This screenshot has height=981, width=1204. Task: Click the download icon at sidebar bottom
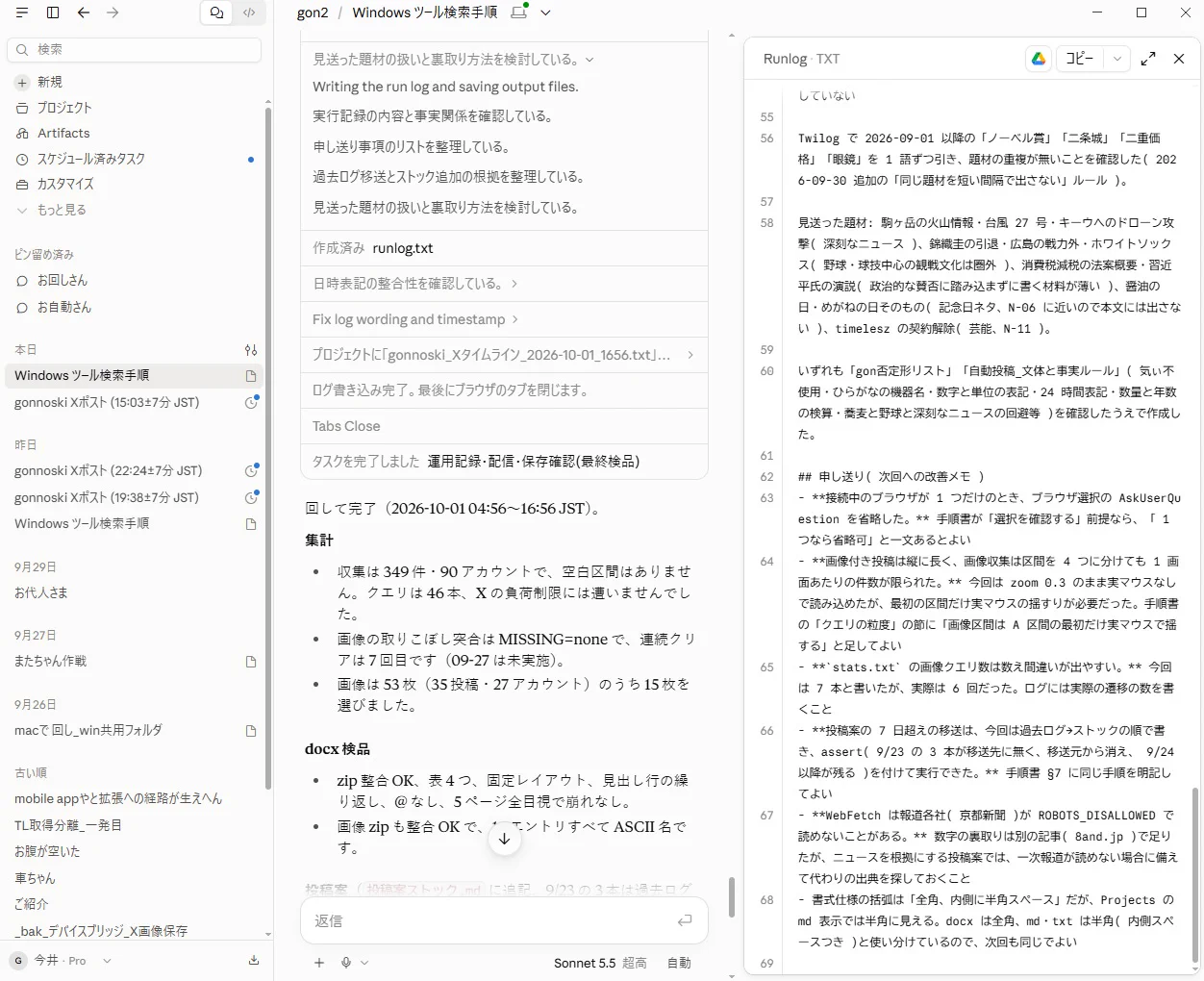(x=254, y=960)
